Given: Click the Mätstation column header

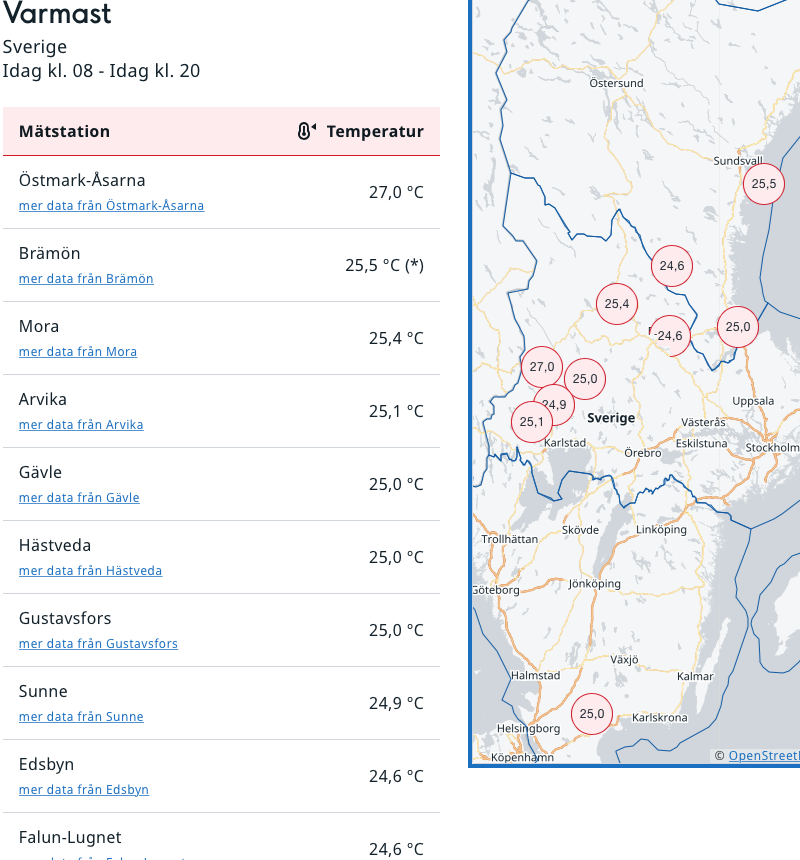Looking at the screenshot, I should point(64,132).
